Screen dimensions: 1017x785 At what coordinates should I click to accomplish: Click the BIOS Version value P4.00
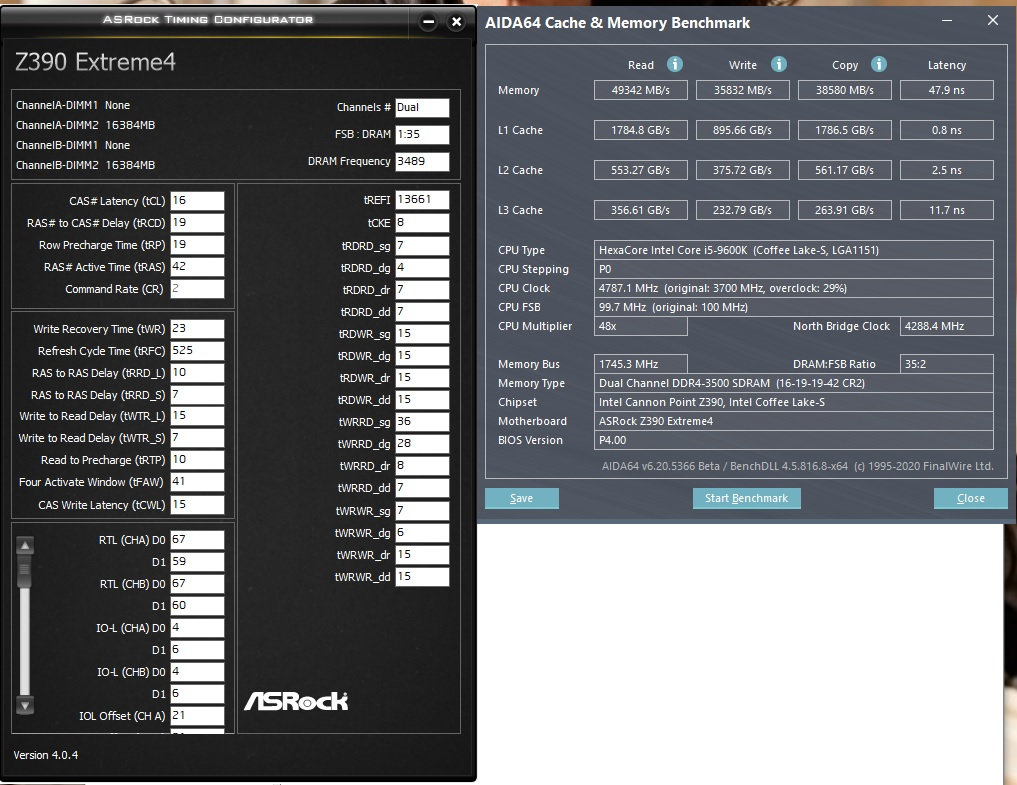[x=794, y=440]
